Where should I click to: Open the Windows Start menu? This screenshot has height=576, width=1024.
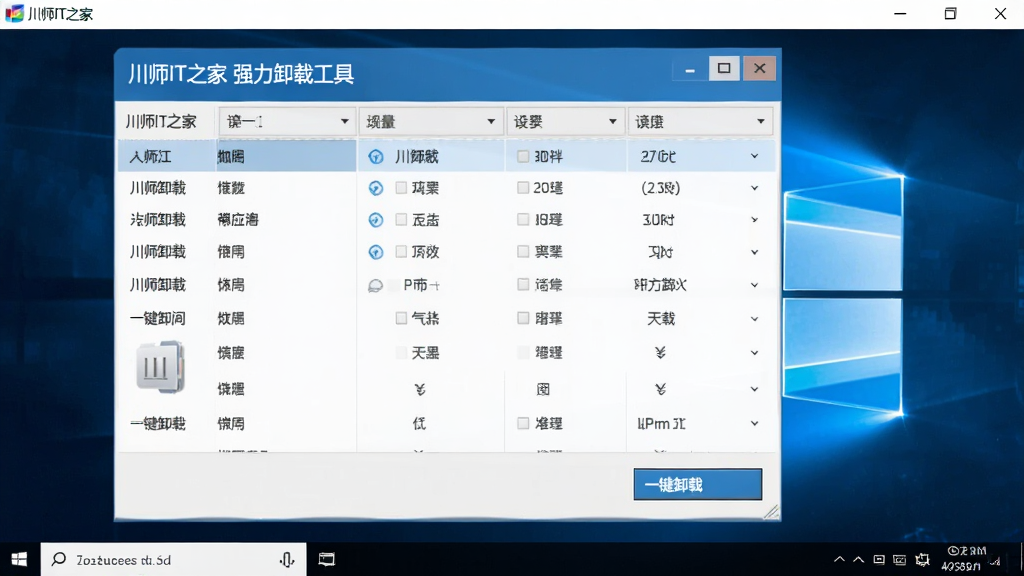pos(19,560)
